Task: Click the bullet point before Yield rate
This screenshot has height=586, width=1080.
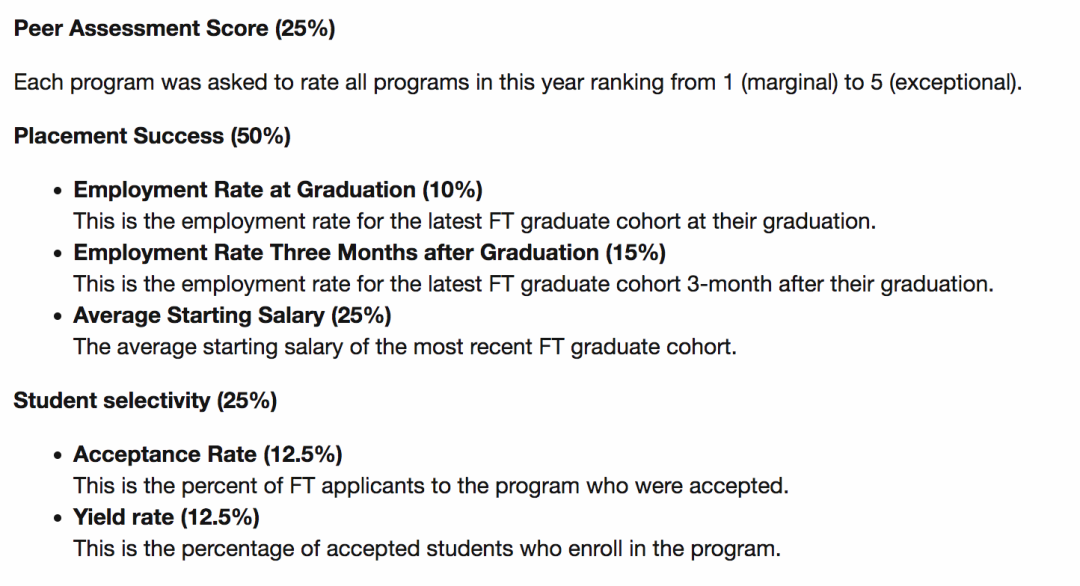Action: click(58, 518)
